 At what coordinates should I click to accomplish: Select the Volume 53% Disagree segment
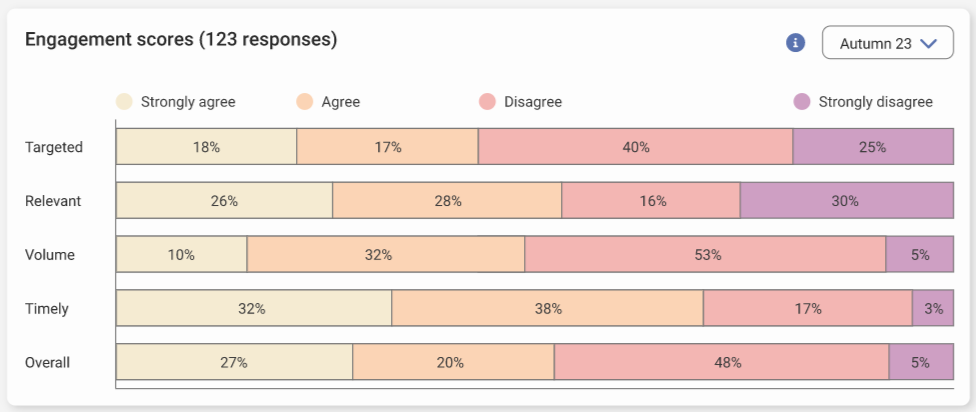click(705, 254)
